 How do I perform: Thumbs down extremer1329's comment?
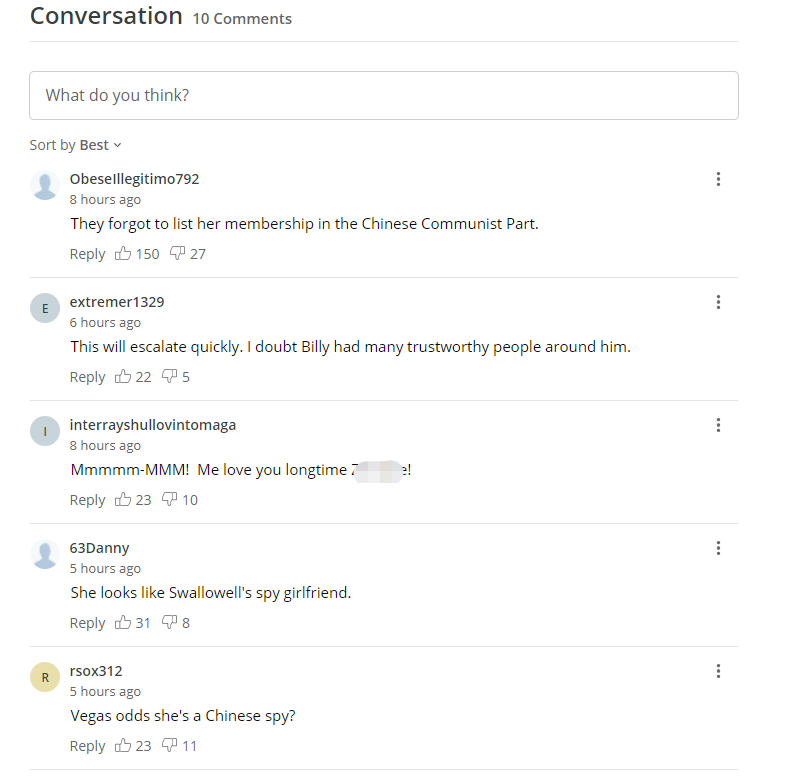click(169, 376)
